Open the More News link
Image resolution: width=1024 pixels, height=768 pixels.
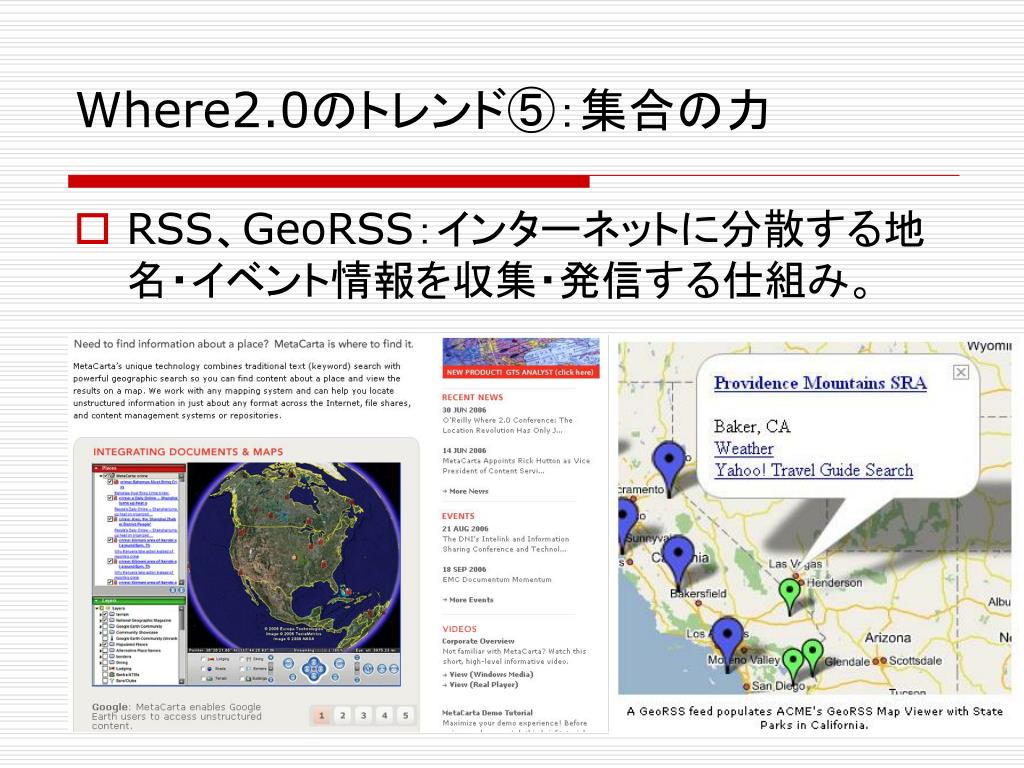(466, 491)
